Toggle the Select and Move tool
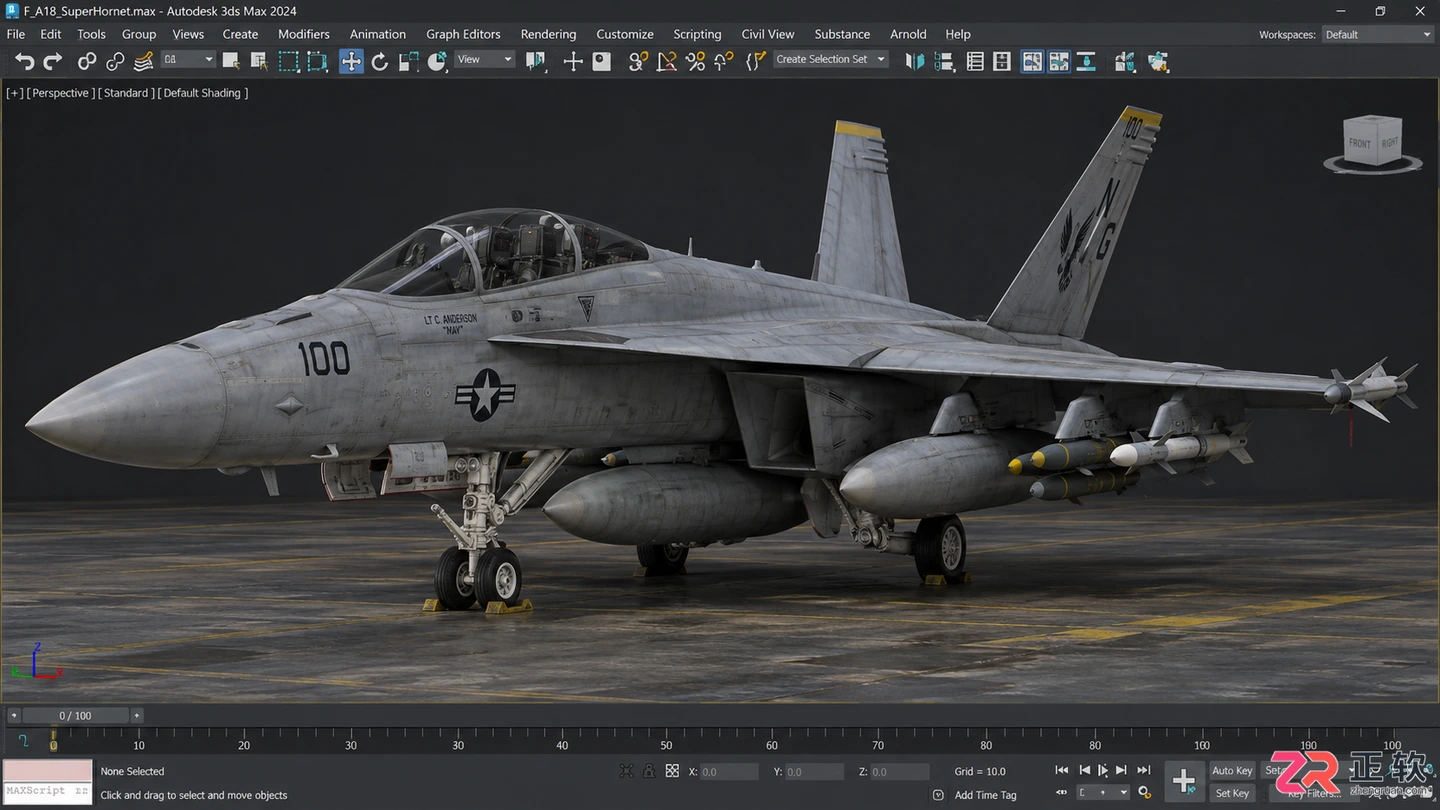The width and height of the screenshot is (1440, 810). (351, 61)
